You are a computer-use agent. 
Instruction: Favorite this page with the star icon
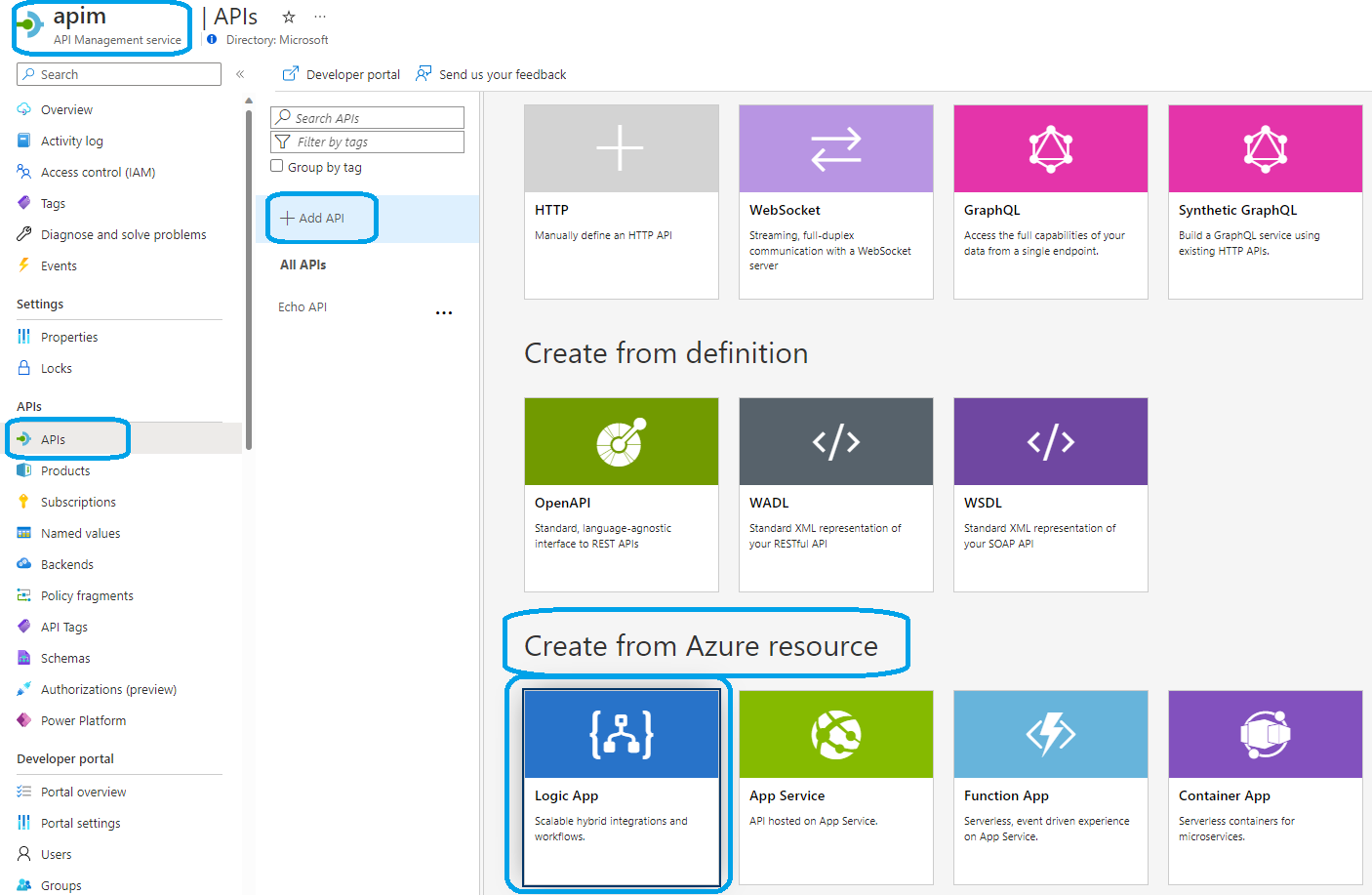pos(288,17)
